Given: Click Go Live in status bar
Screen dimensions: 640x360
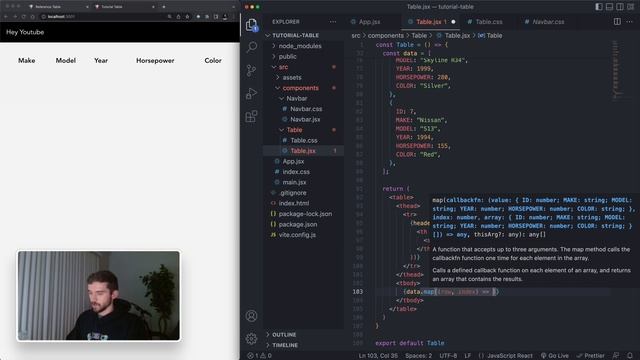Looking at the screenshot, I should tap(555, 356).
